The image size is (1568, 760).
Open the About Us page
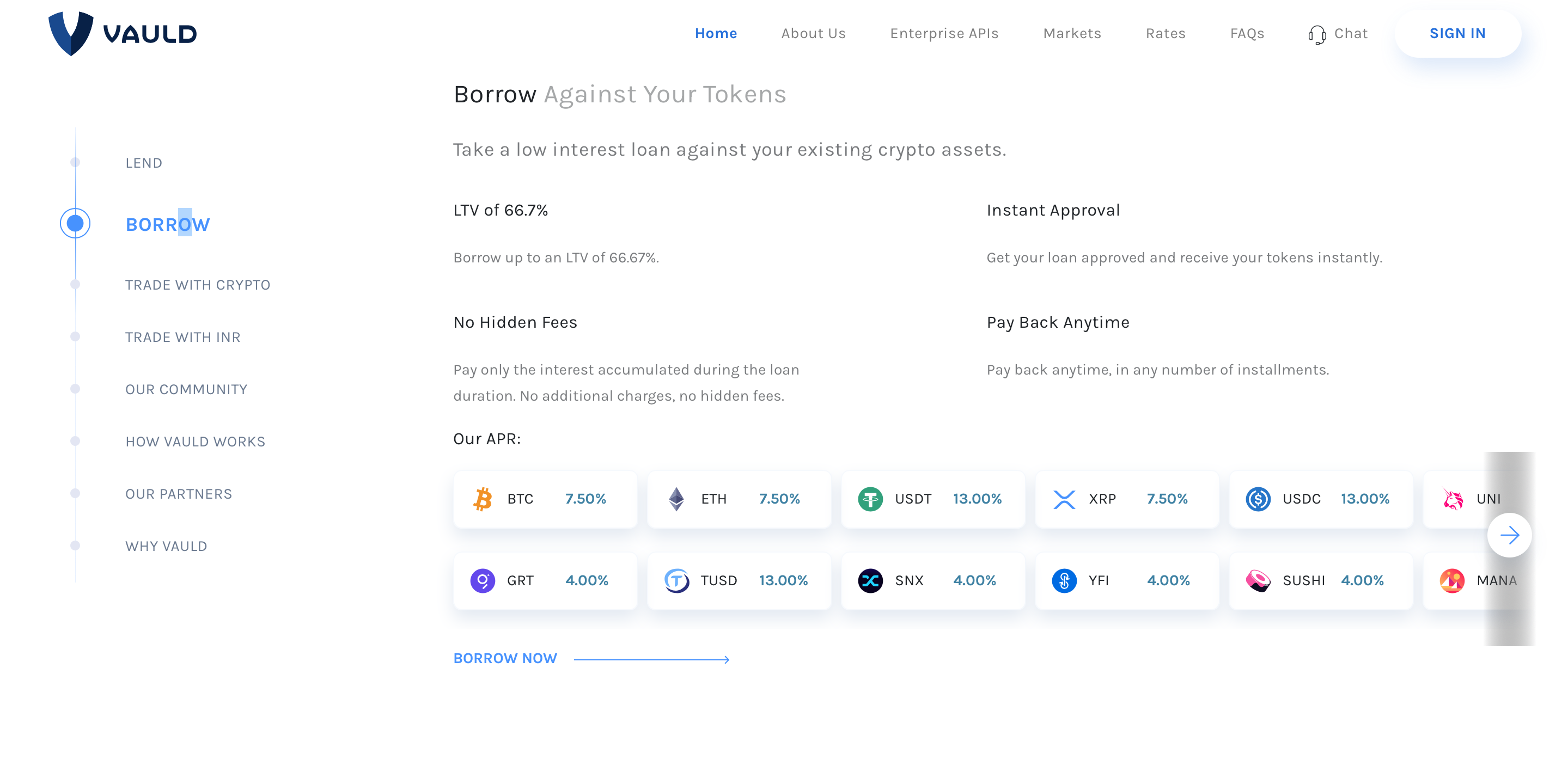813,33
